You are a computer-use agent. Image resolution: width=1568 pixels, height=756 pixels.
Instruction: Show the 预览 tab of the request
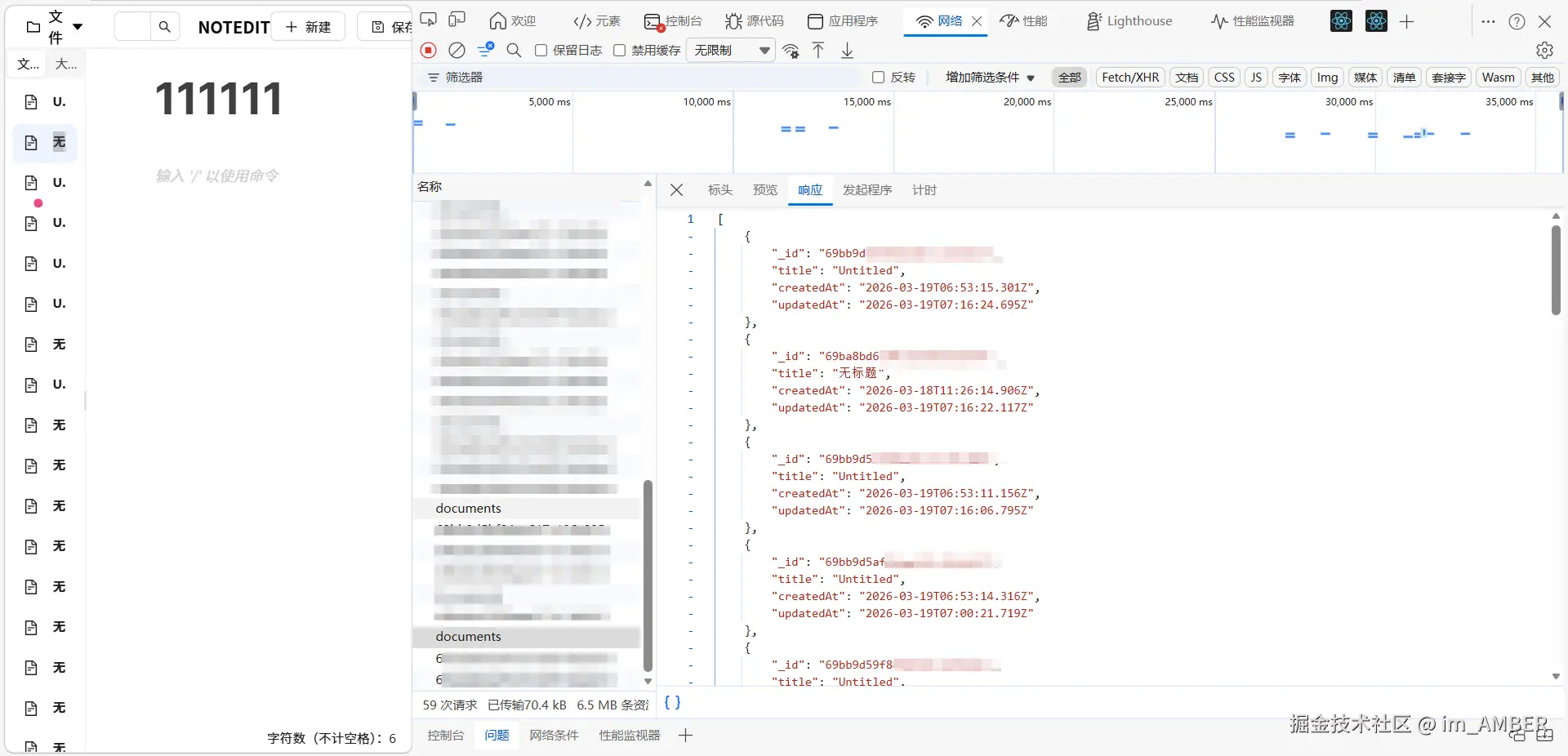(765, 190)
